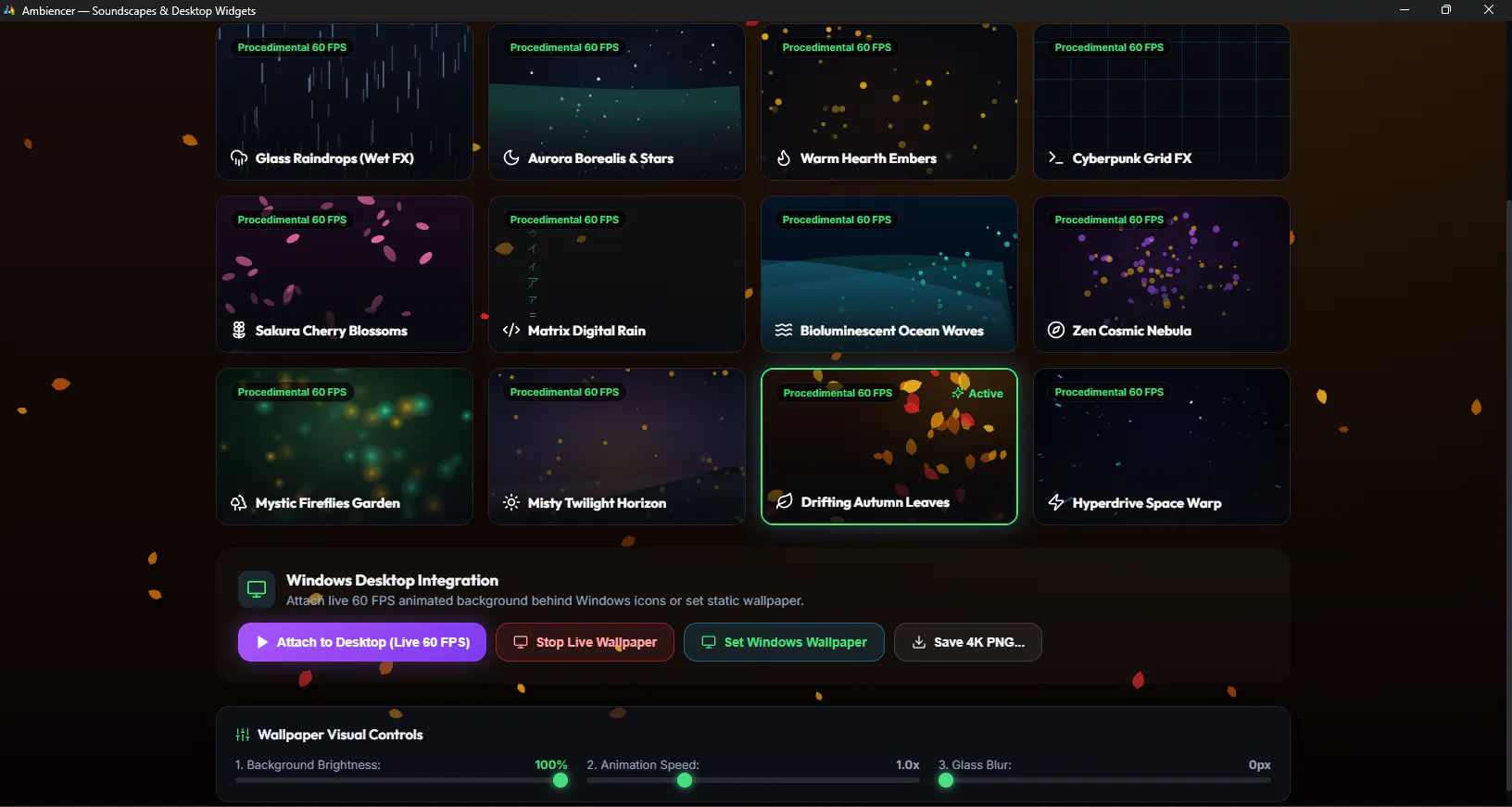Click the Active badge on Drifting Autumn Leaves
This screenshot has width=1512, height=807.
[x=977, y=394]
